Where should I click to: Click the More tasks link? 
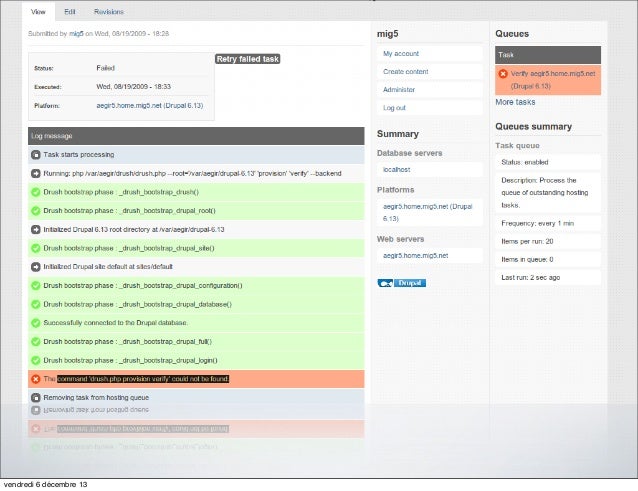[515, 102]
